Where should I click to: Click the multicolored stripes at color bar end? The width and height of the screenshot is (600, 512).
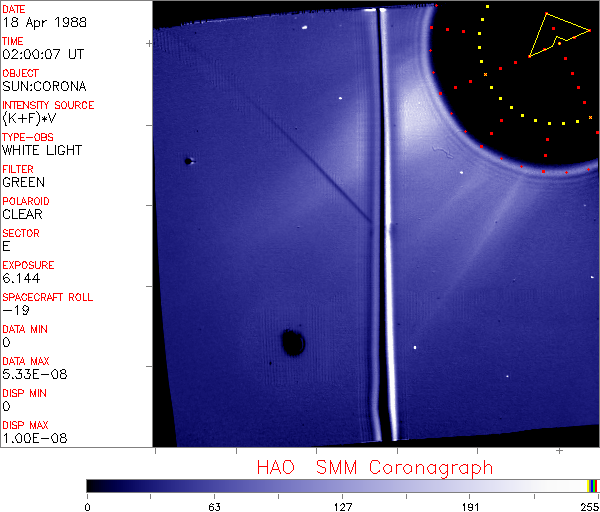coord(592,486)
